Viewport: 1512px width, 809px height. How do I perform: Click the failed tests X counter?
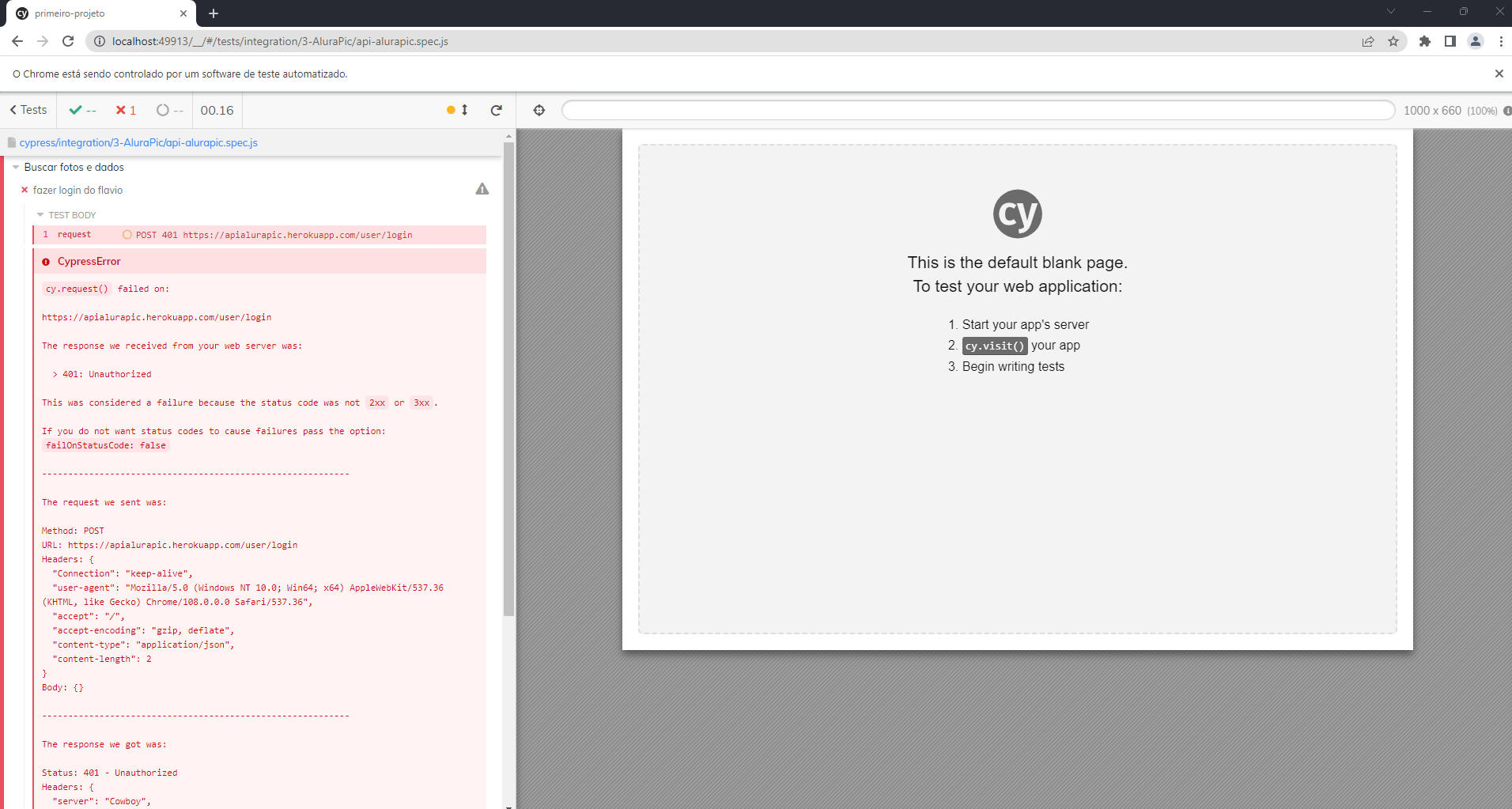point(126,110)
